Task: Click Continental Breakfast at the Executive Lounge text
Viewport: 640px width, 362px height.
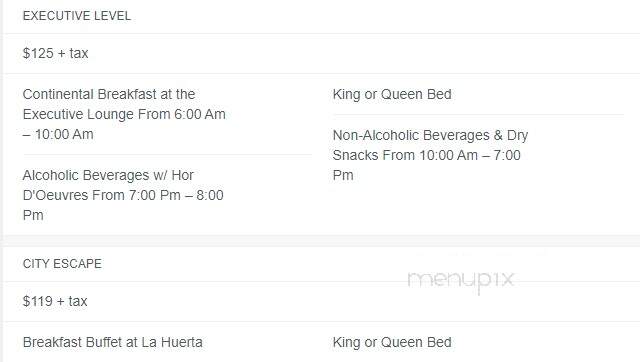Action: (124, 114)
